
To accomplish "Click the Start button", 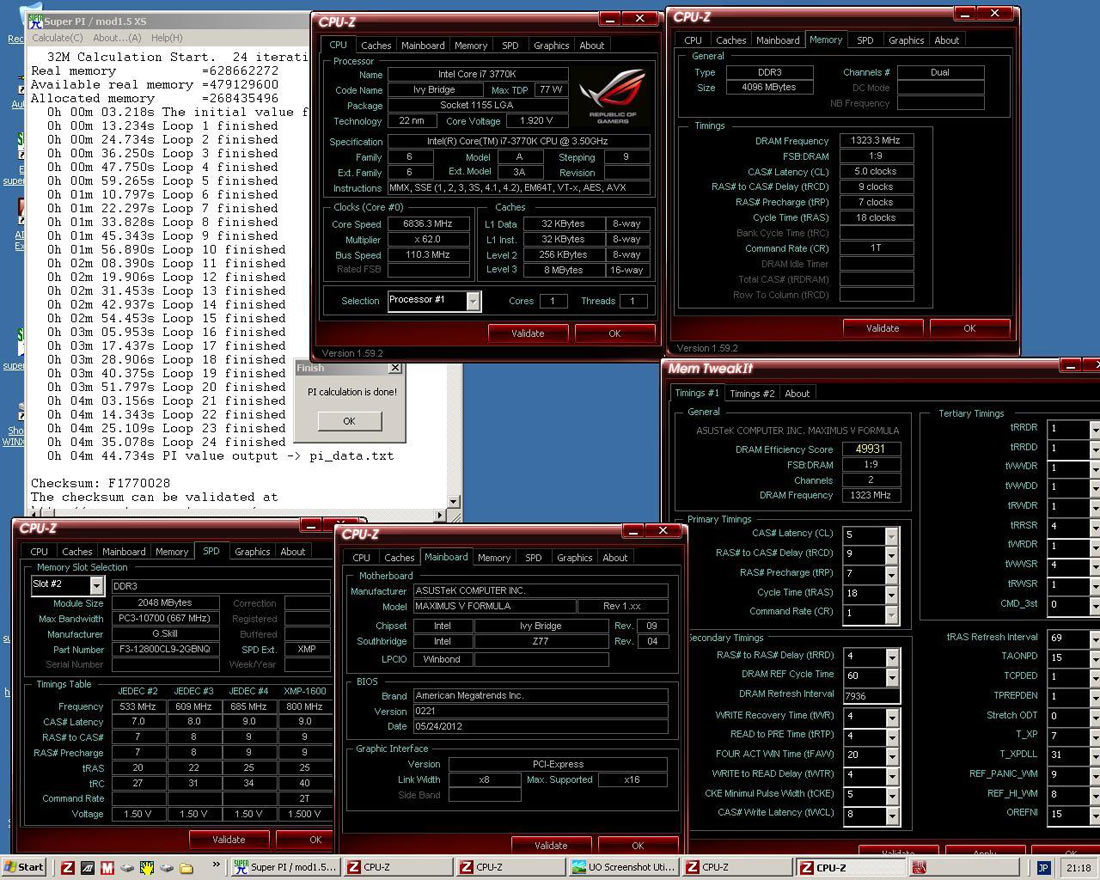I will [x=25, y=867].
